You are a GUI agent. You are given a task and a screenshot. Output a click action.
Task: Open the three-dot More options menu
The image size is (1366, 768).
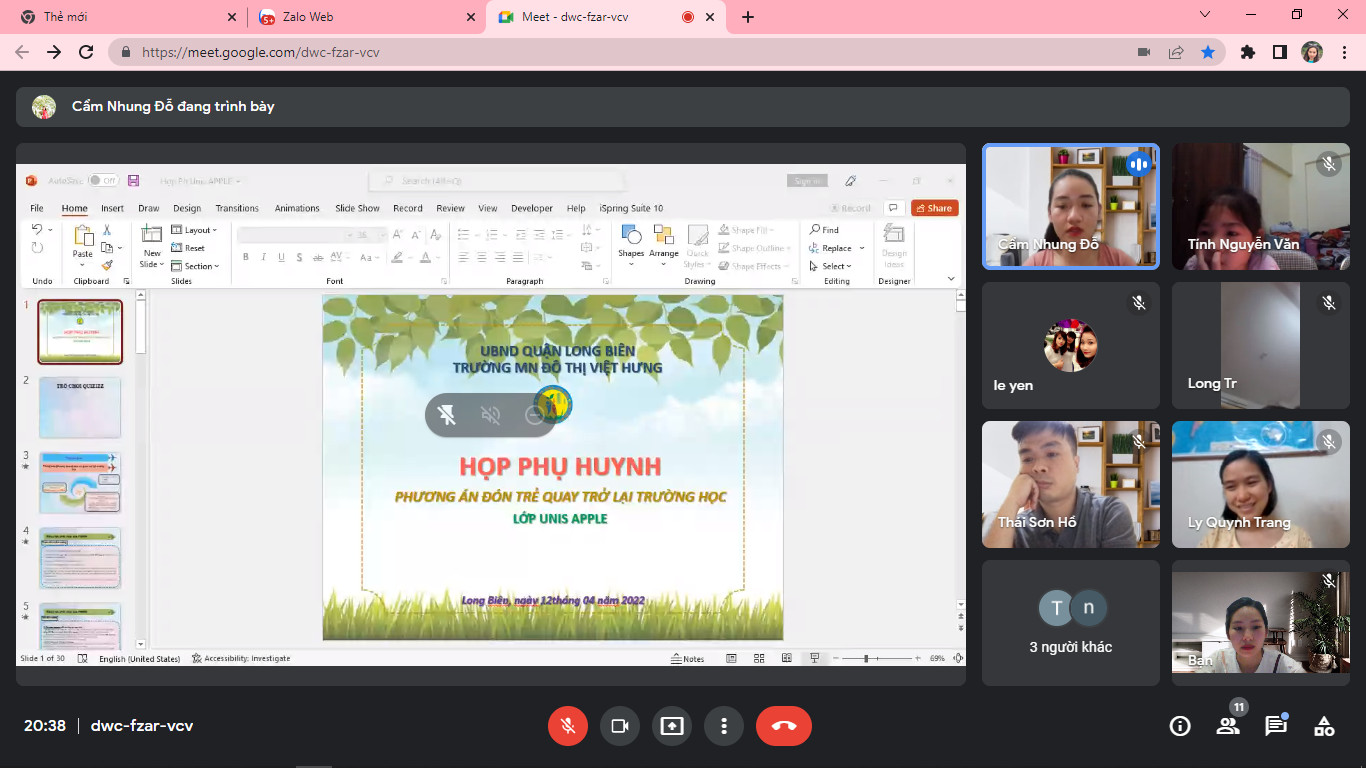[x=724, y=726]
